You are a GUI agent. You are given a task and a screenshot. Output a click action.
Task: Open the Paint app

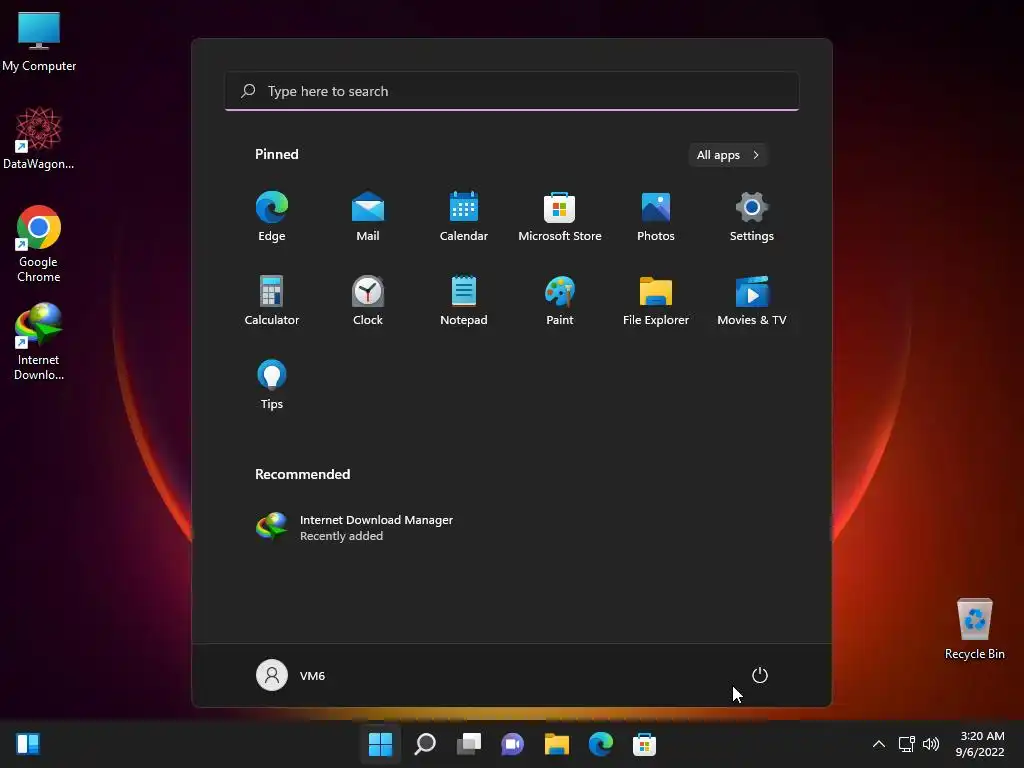(x=560, y=300)
